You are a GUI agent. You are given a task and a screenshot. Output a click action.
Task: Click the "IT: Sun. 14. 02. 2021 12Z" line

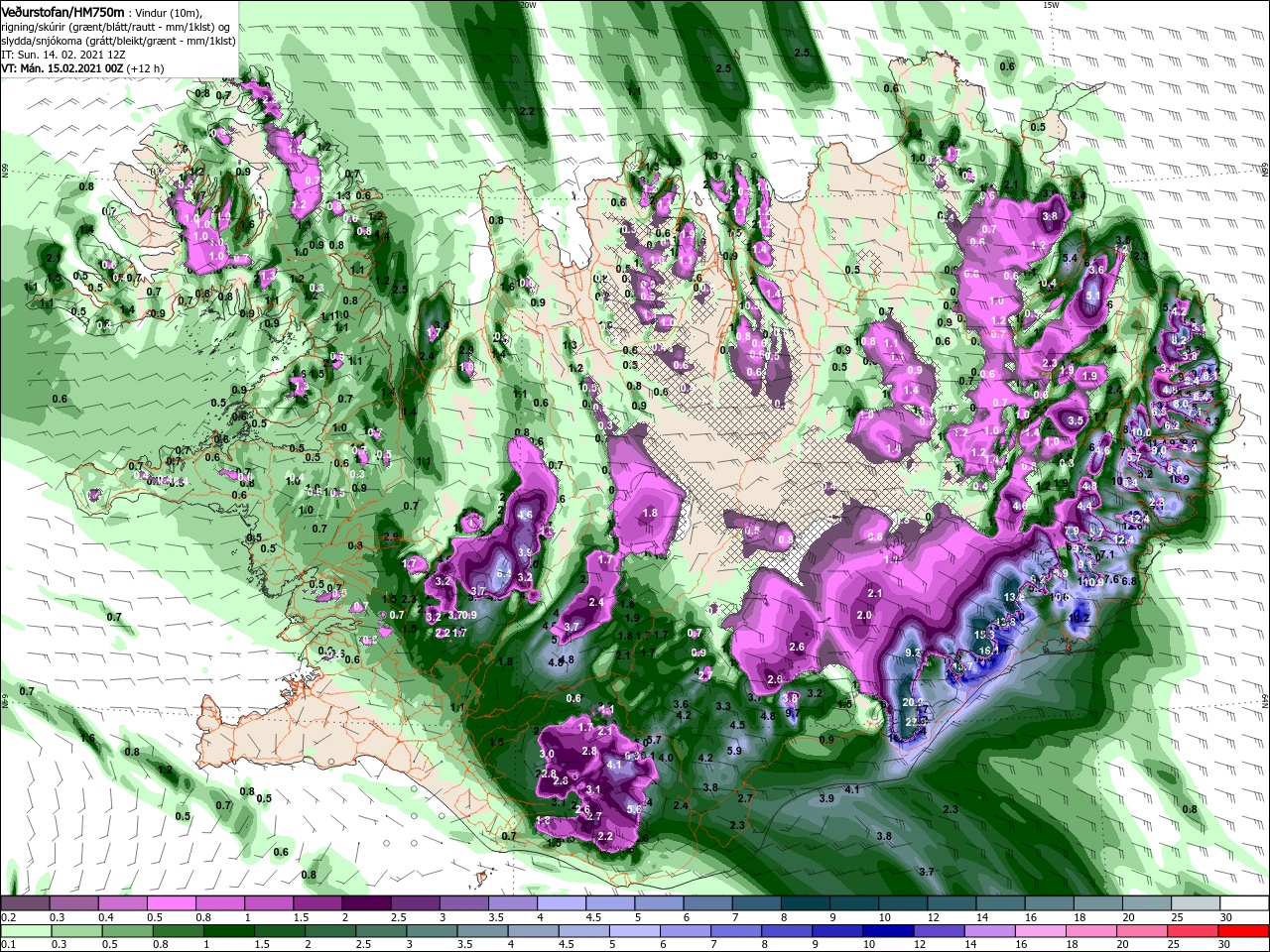coord(62,55)
